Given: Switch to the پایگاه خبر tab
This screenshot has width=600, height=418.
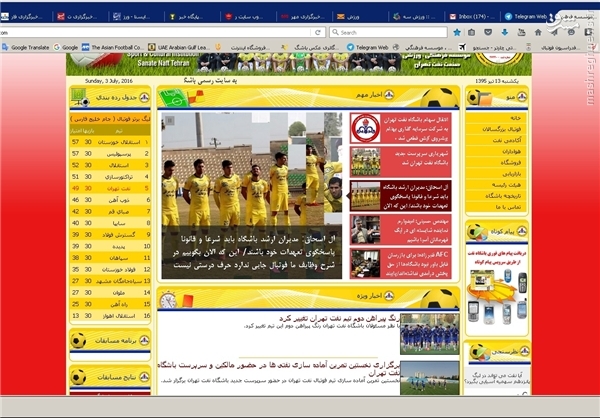Looking at the screenshot, I should [191, 16].
